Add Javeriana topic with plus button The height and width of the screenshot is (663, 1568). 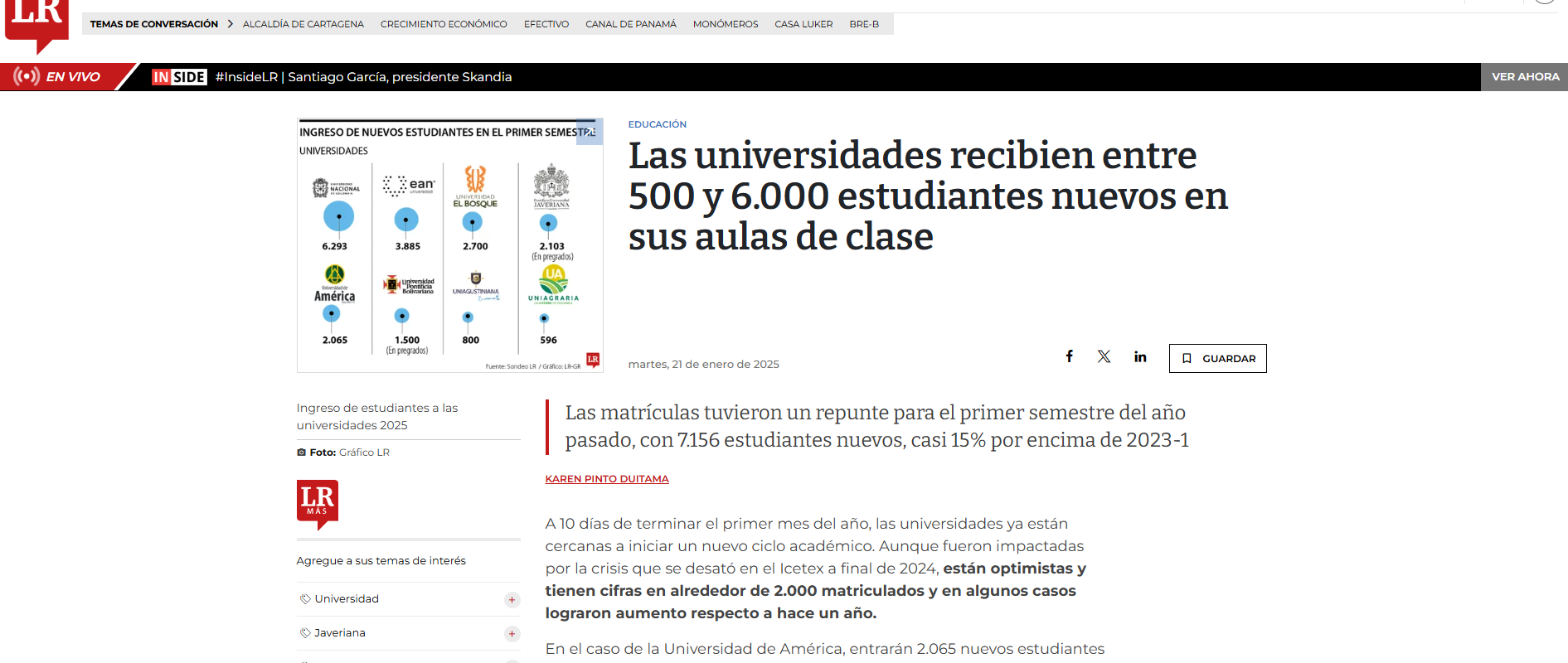tap(512, 634)
